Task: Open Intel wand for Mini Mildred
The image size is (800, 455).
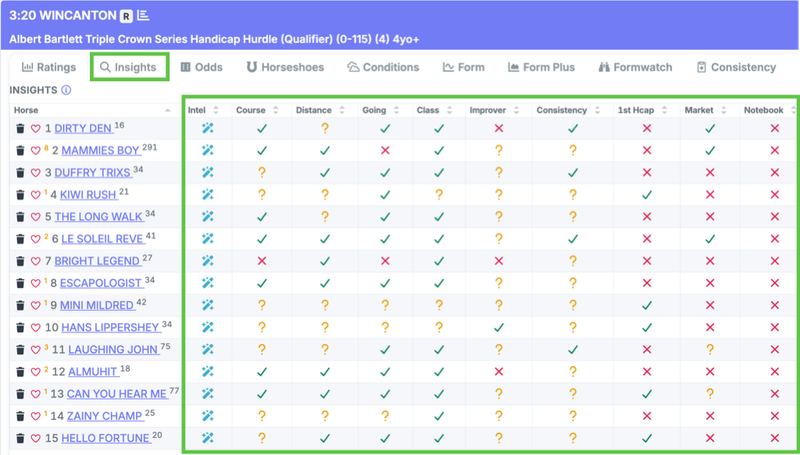Action: (x=208, y=305)
